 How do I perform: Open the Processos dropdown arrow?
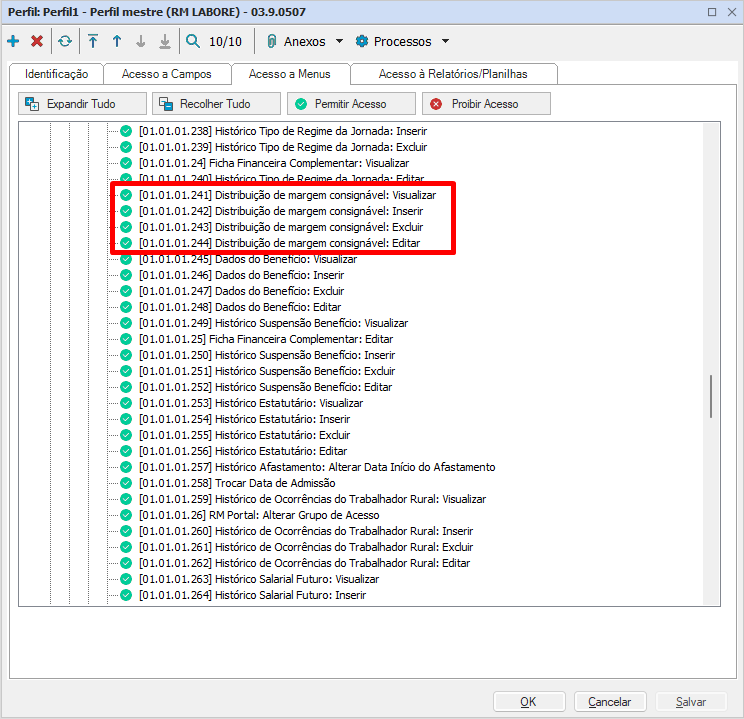(x=445, y=41)
